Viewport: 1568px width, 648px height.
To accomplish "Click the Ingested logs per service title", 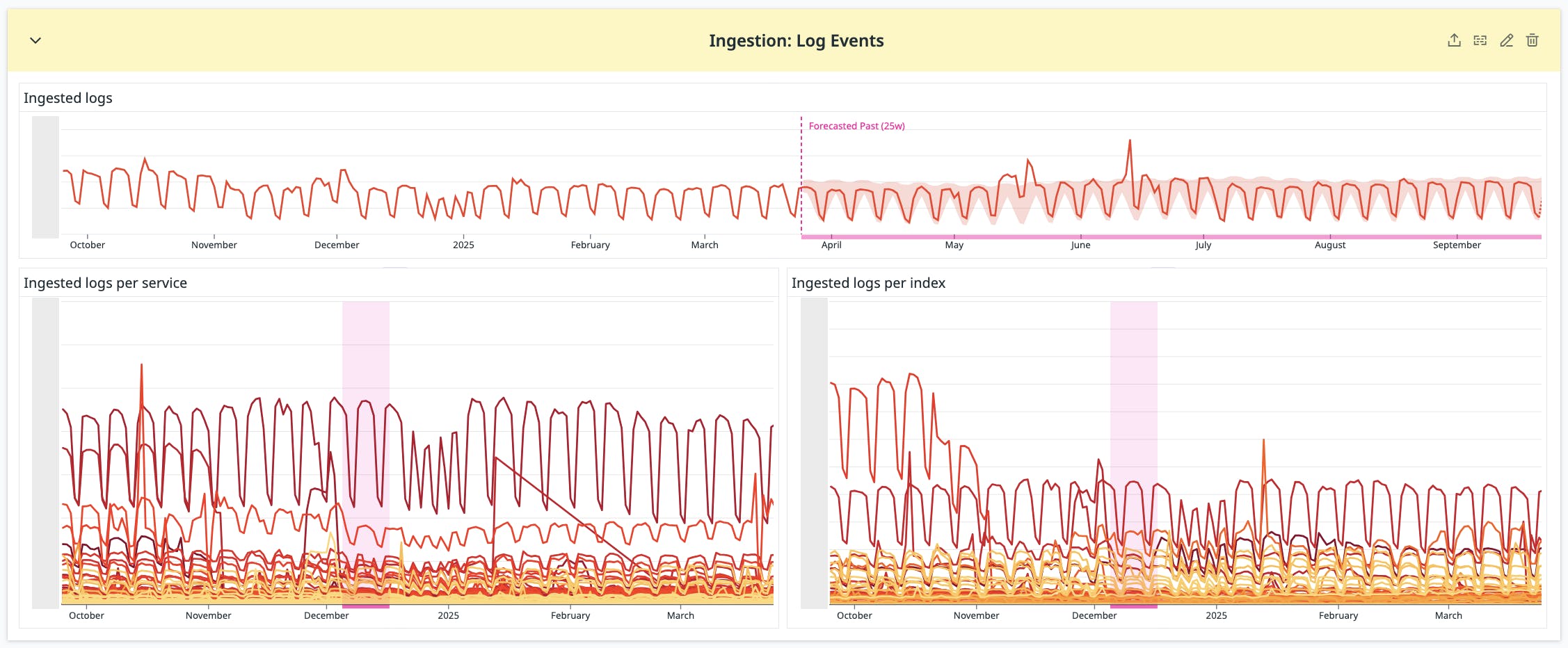I will (105, 283).
